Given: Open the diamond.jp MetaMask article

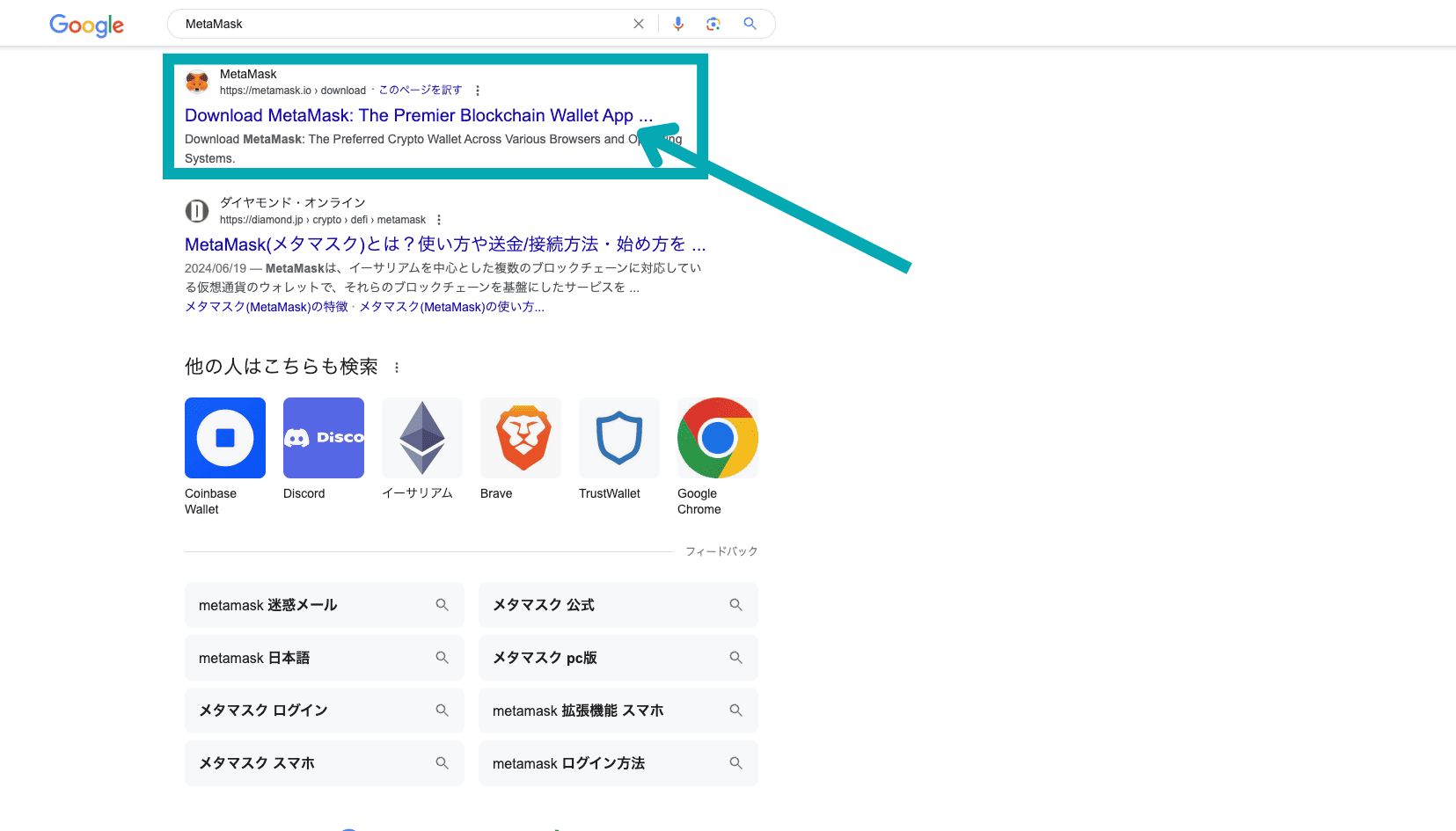Looking at the screenshot, I should (x=444, y=244).
